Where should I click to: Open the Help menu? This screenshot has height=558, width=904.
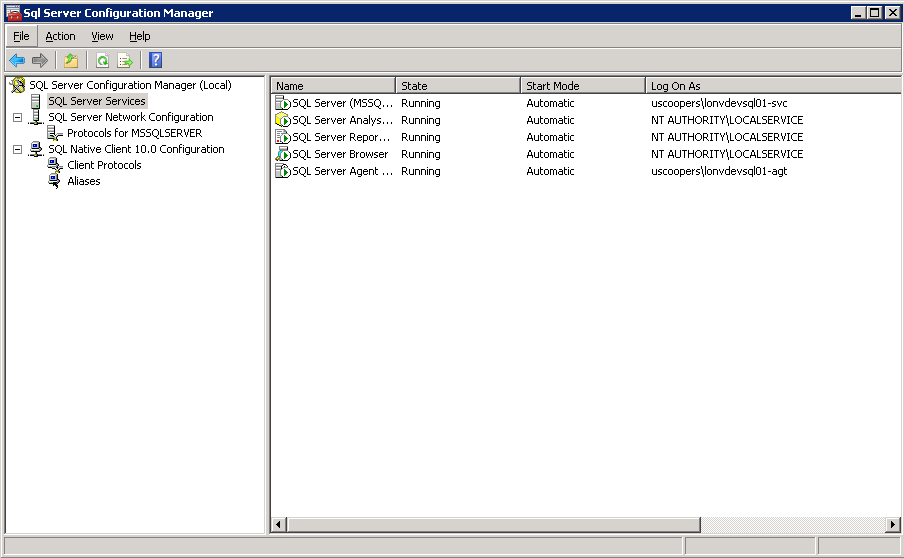(140, 36)
